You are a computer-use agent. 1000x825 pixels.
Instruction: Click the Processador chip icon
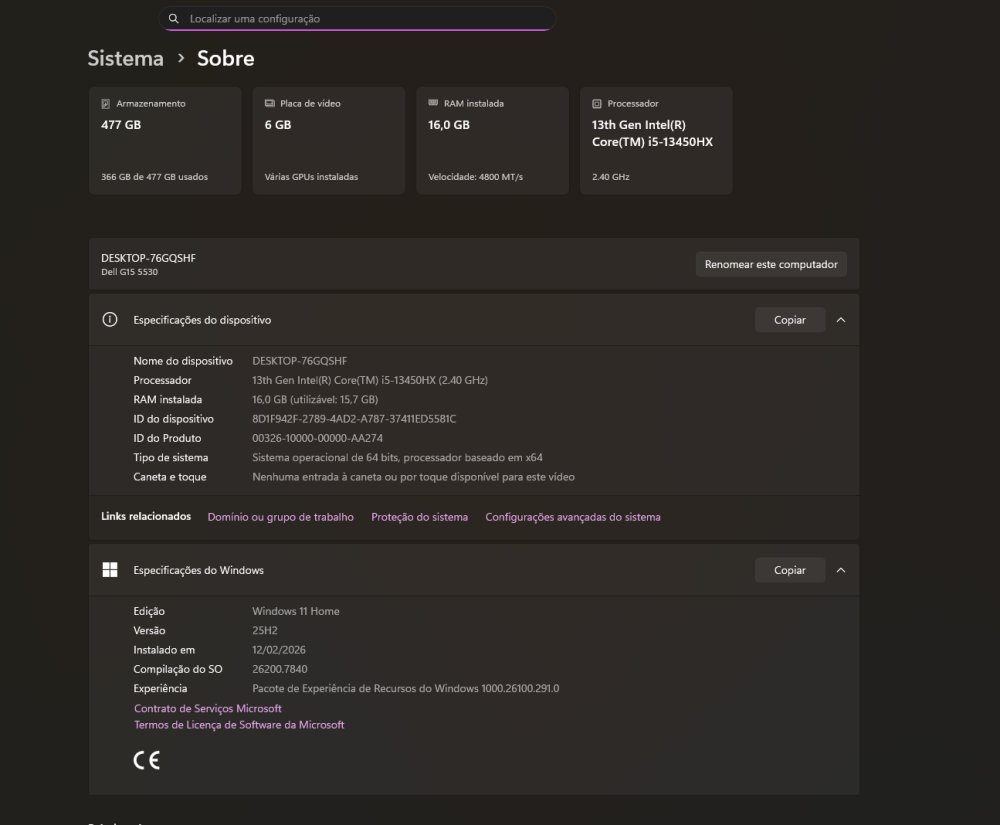pos(597,103)
